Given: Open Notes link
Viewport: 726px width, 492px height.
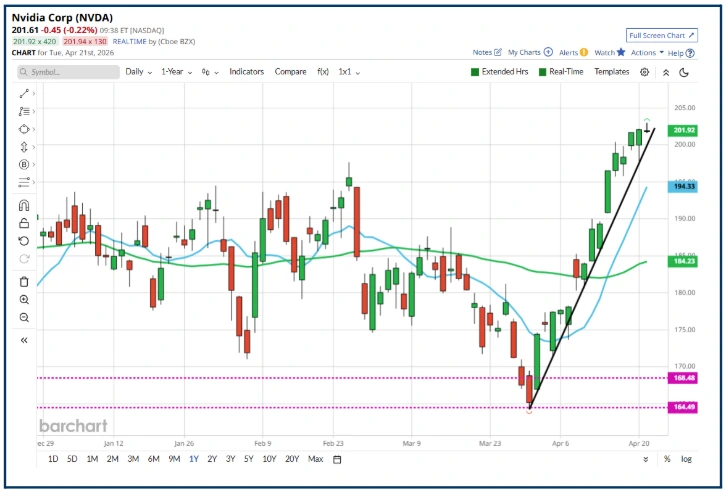Looking at the screenshot, I should [x=487, y=52].
